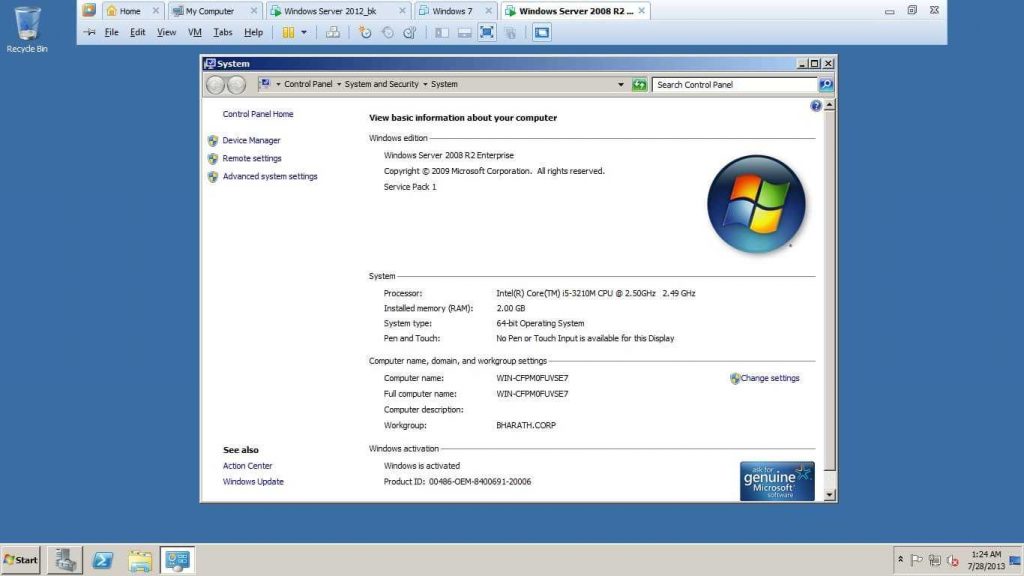Open Control Panel Home link
The width and height of the screenshot is (1024, 576).
coord(258,114)
